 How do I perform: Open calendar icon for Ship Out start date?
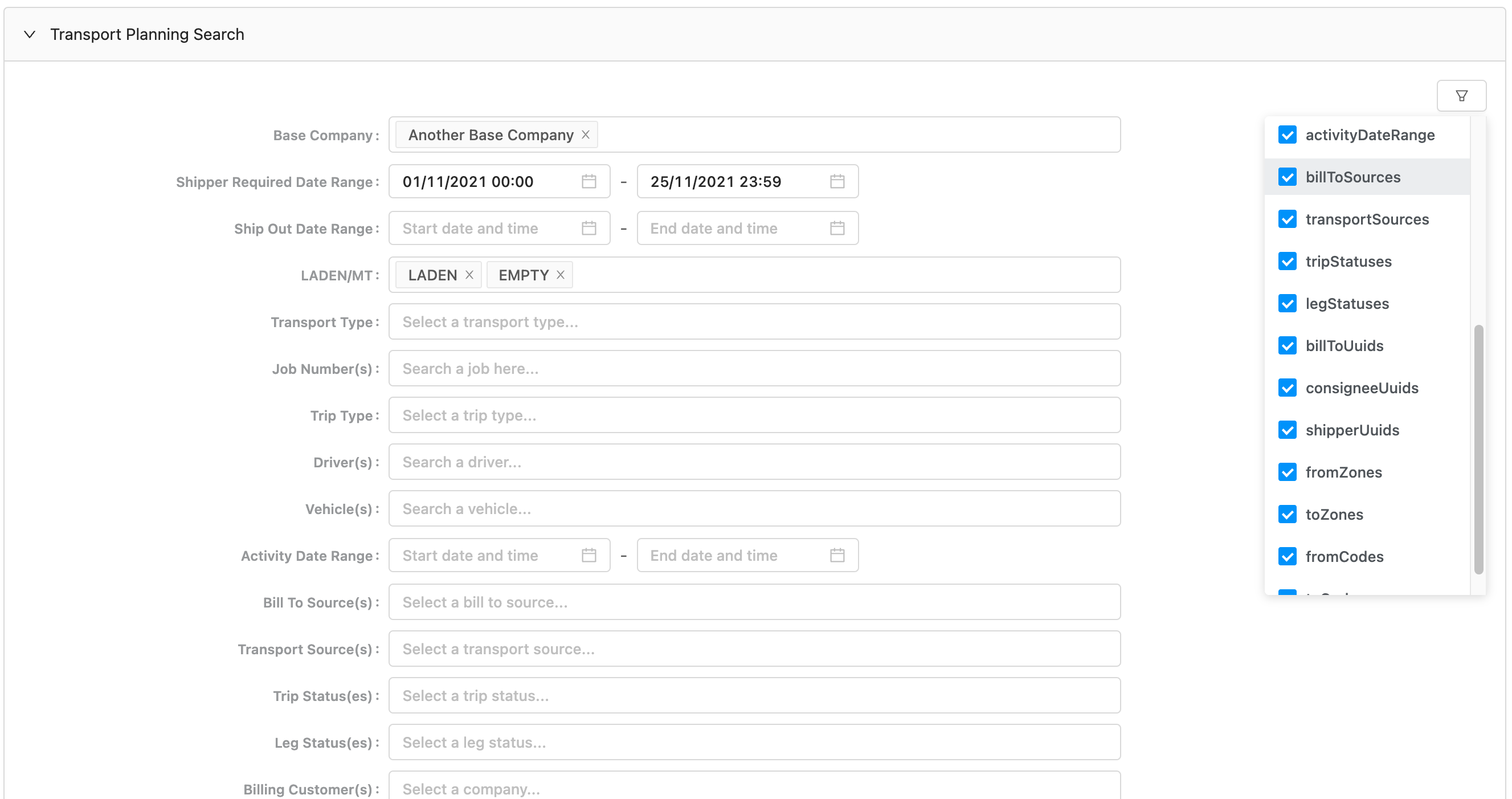589,228
